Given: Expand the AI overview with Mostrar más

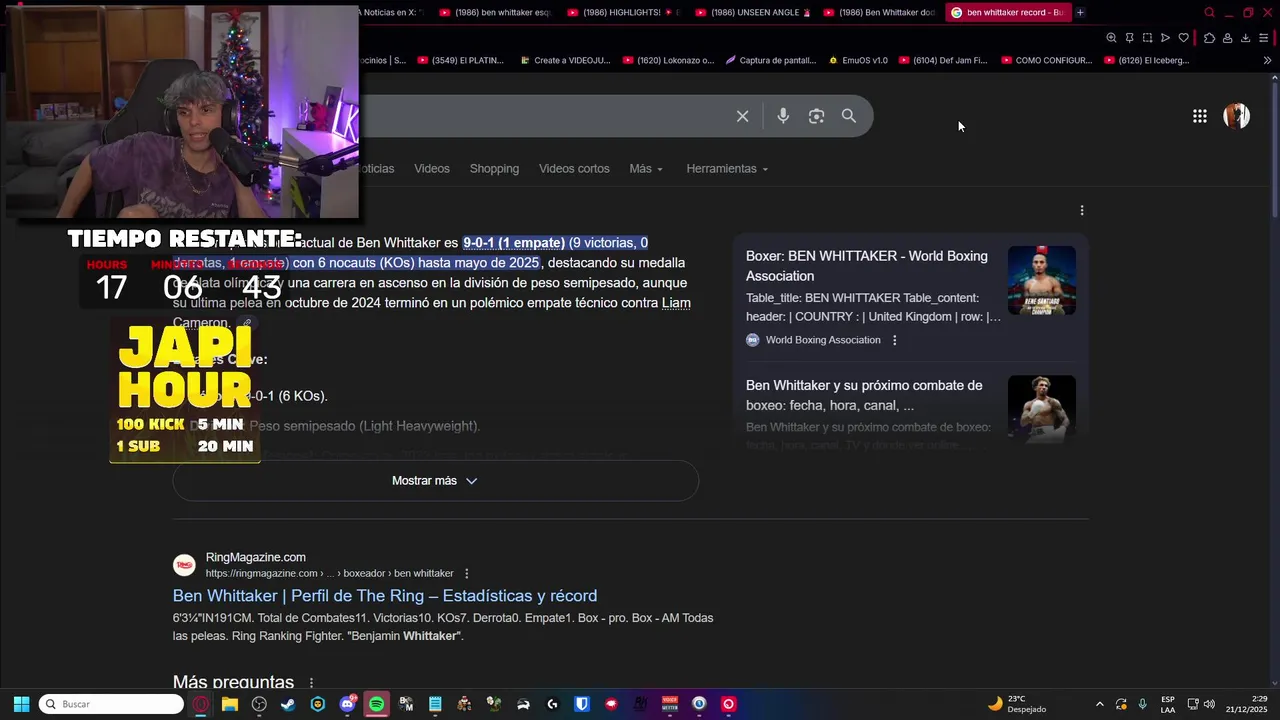Looking at the screenshot, I should [435, 481].
